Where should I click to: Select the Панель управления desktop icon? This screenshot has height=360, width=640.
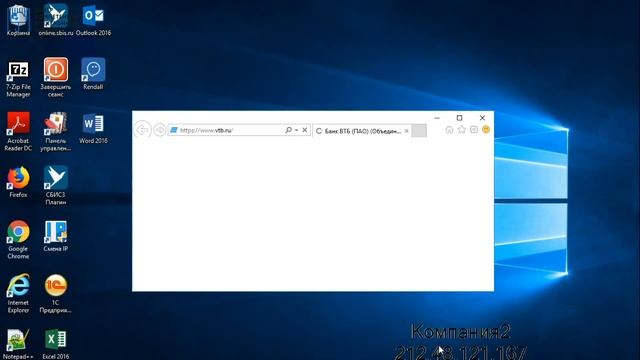pyautogui.click(x=56, y=131)
